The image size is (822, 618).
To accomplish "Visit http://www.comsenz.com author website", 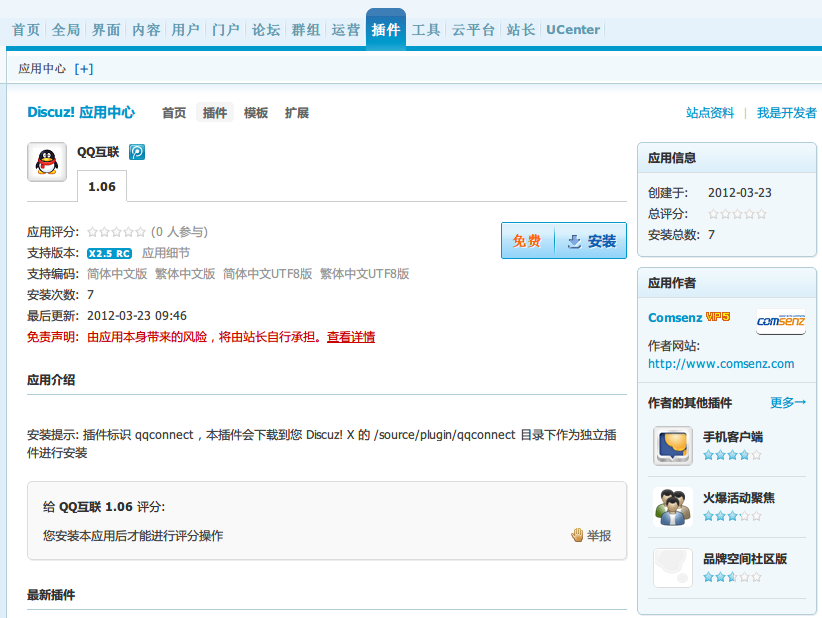I will coord(721,364).
